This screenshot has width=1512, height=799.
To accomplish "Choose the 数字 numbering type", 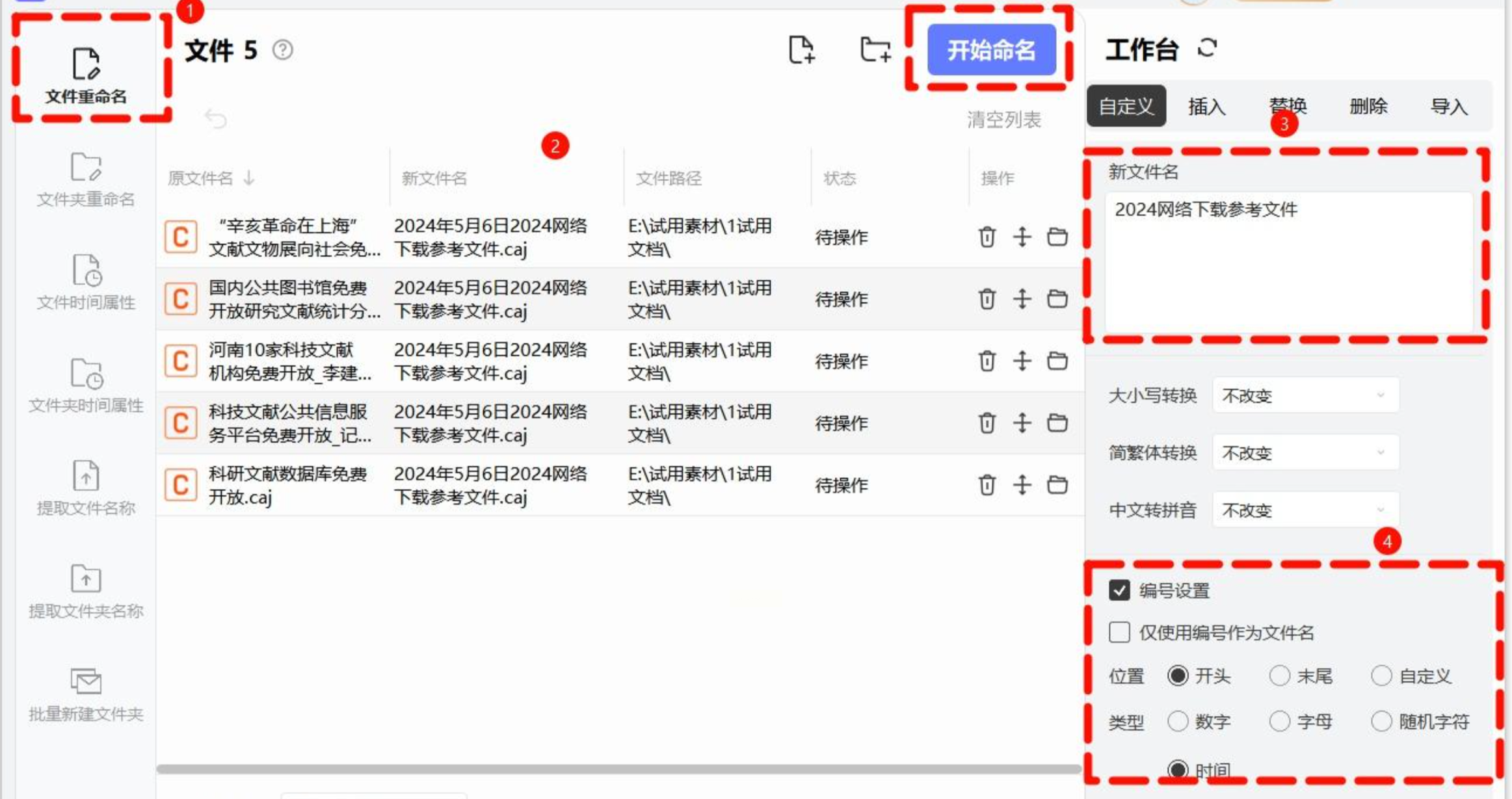I will (x=1178, y=721).
